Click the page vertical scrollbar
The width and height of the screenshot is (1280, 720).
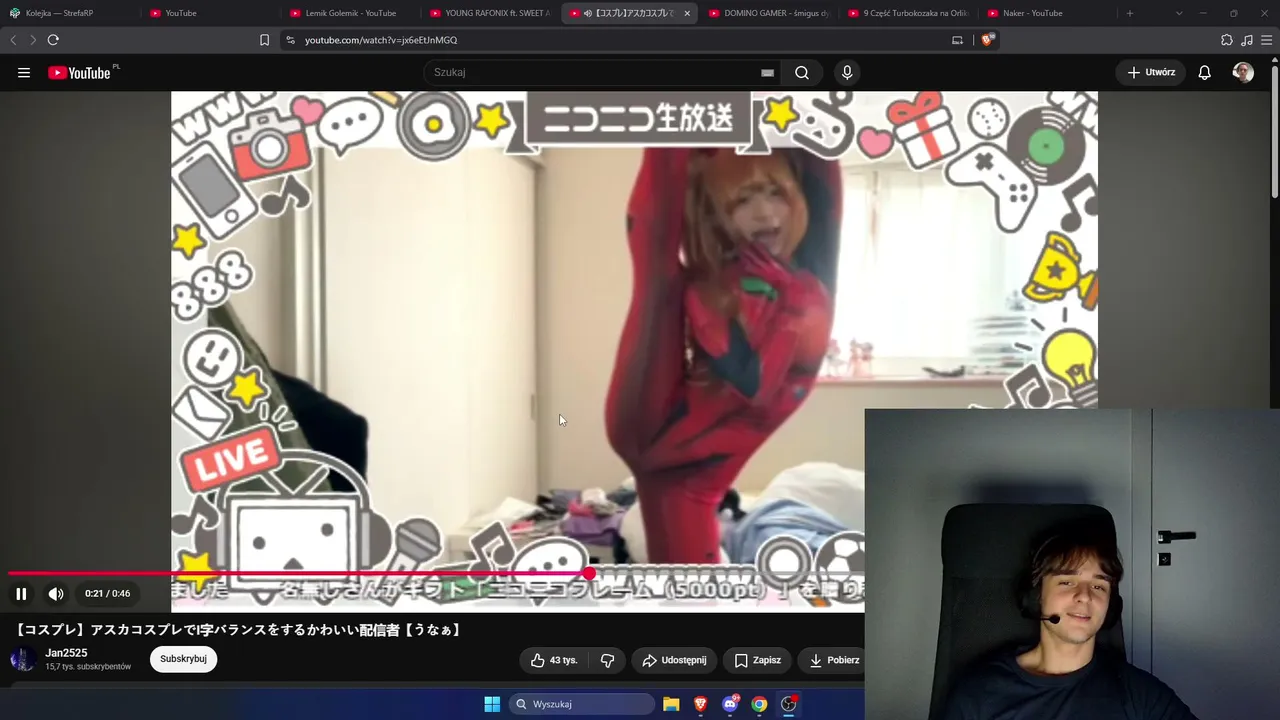[1274, 130]
